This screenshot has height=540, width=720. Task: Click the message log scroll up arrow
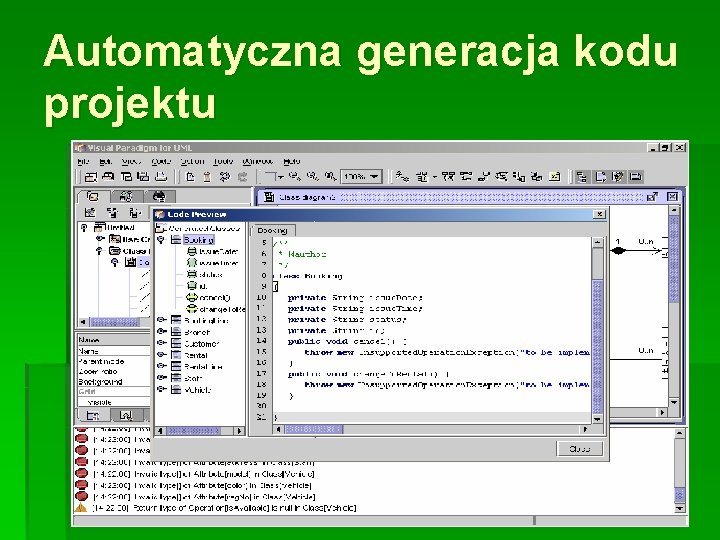[x=680, y=433]
